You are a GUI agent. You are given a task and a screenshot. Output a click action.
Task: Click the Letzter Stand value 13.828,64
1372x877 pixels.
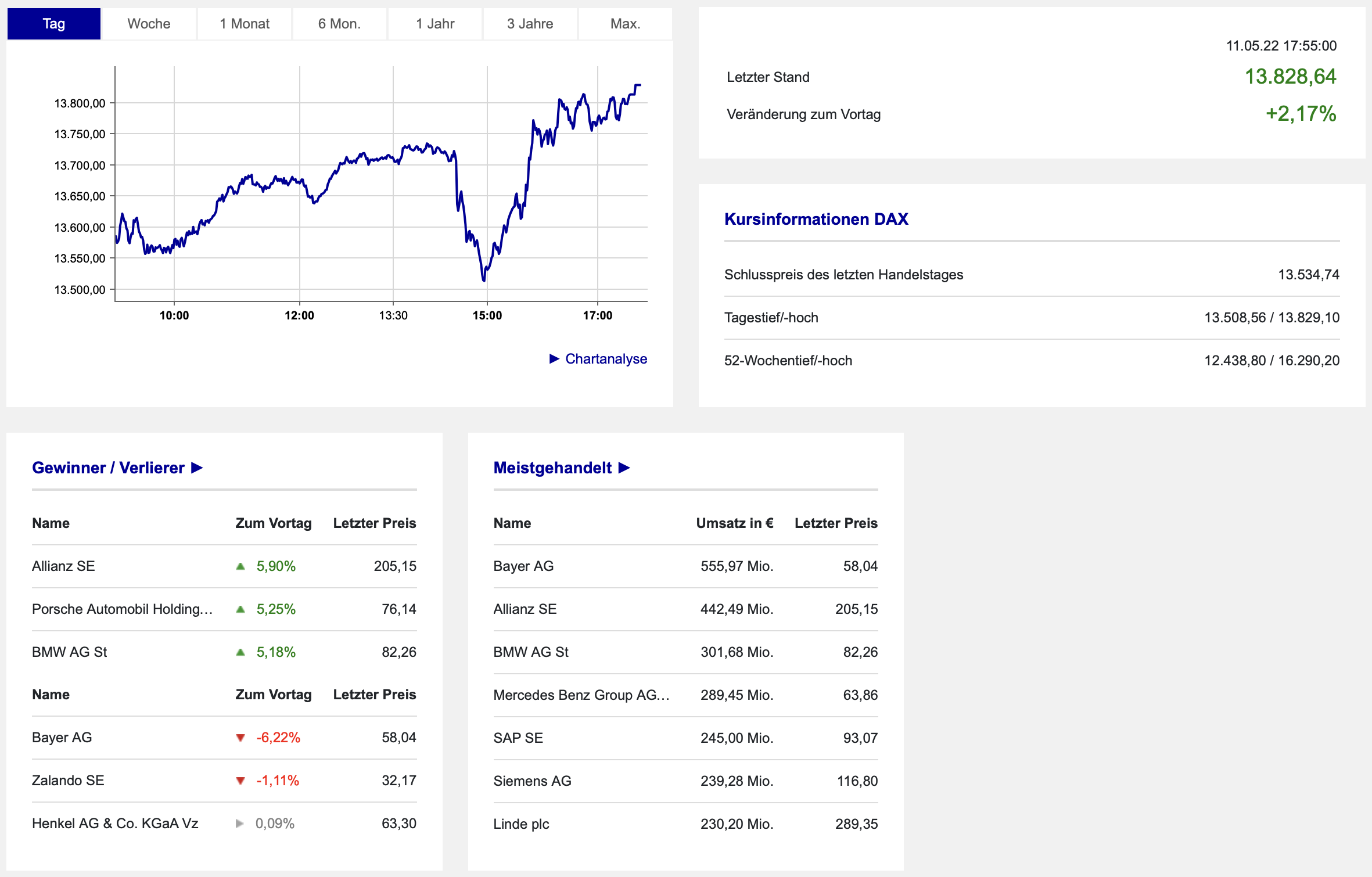point(1290,77)
